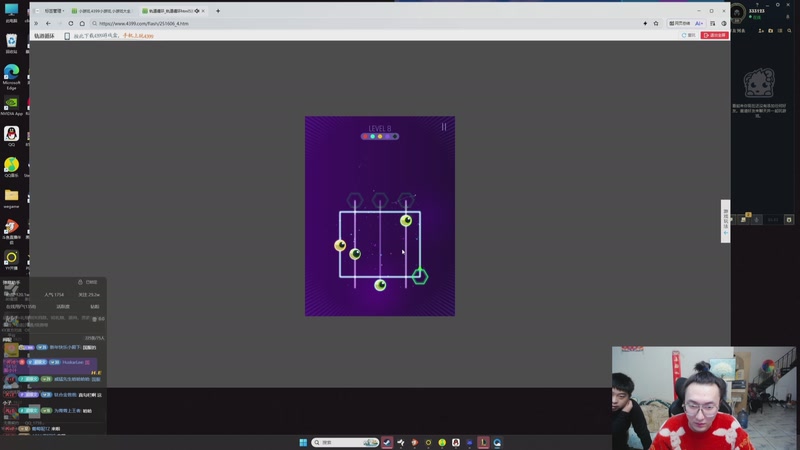Click the phone icon in the game header
Viewport: 800px width, 450px height.
(67, 36)
